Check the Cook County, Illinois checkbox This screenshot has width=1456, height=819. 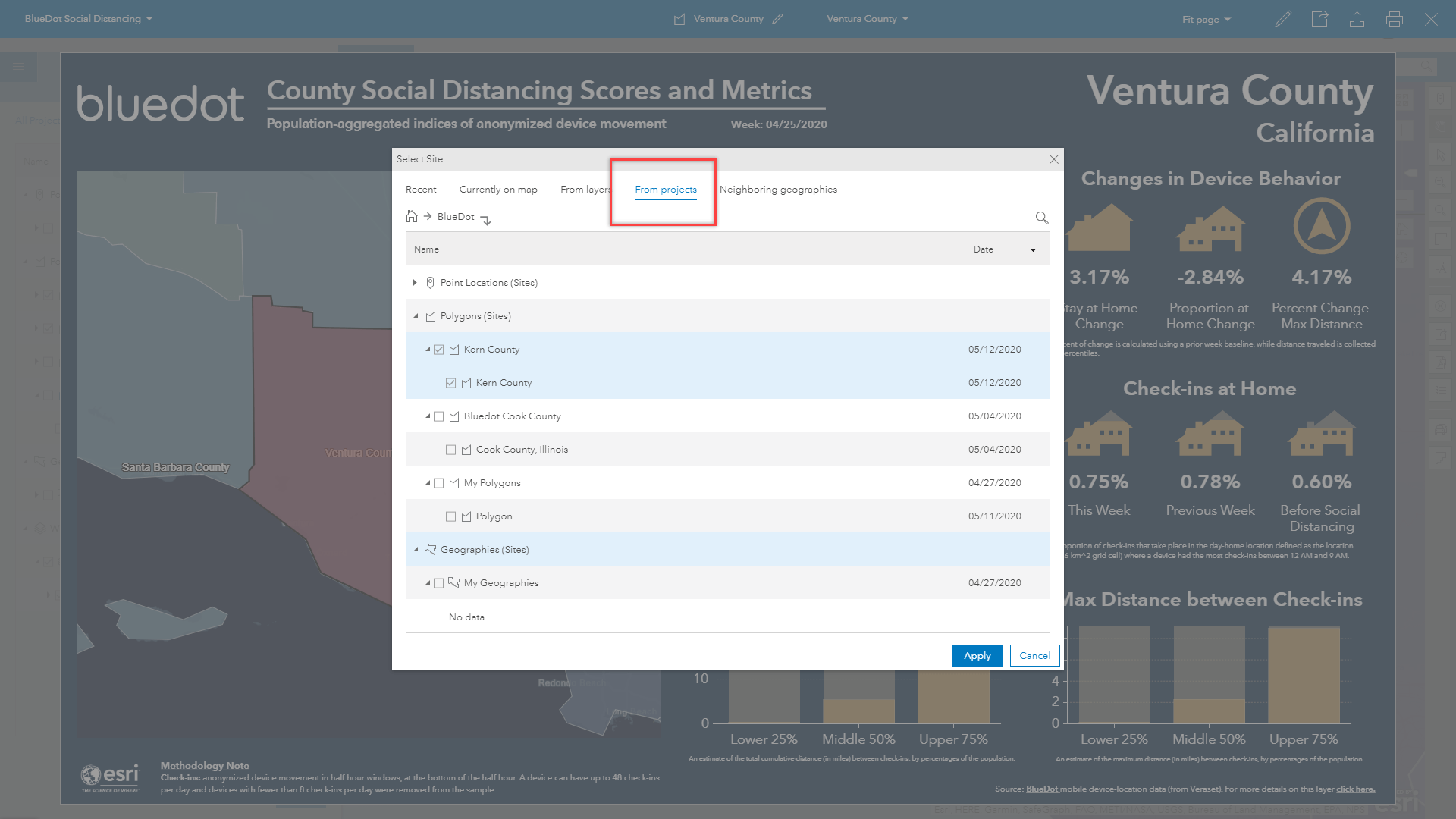coord(451,450)
